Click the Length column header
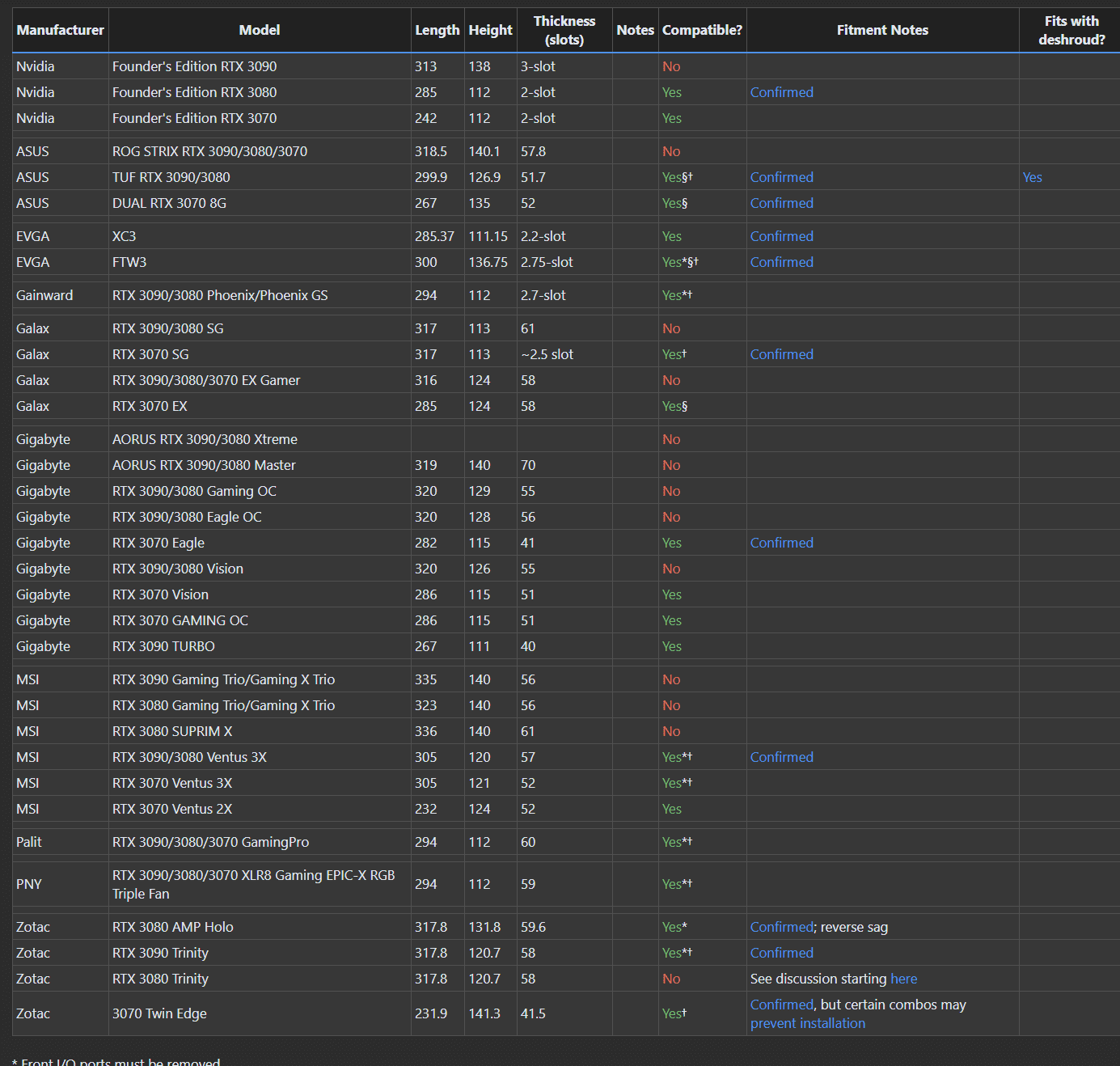1120x1066 pixels. 437,30
